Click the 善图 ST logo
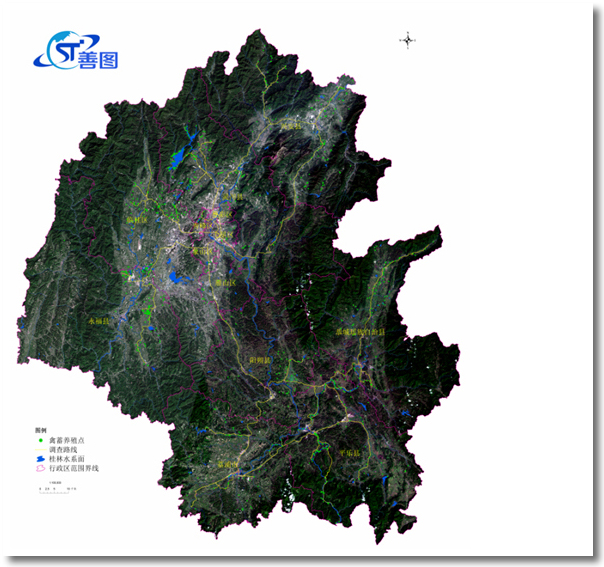The height and width of the screenshot is (567, 604). coord(76,50)
